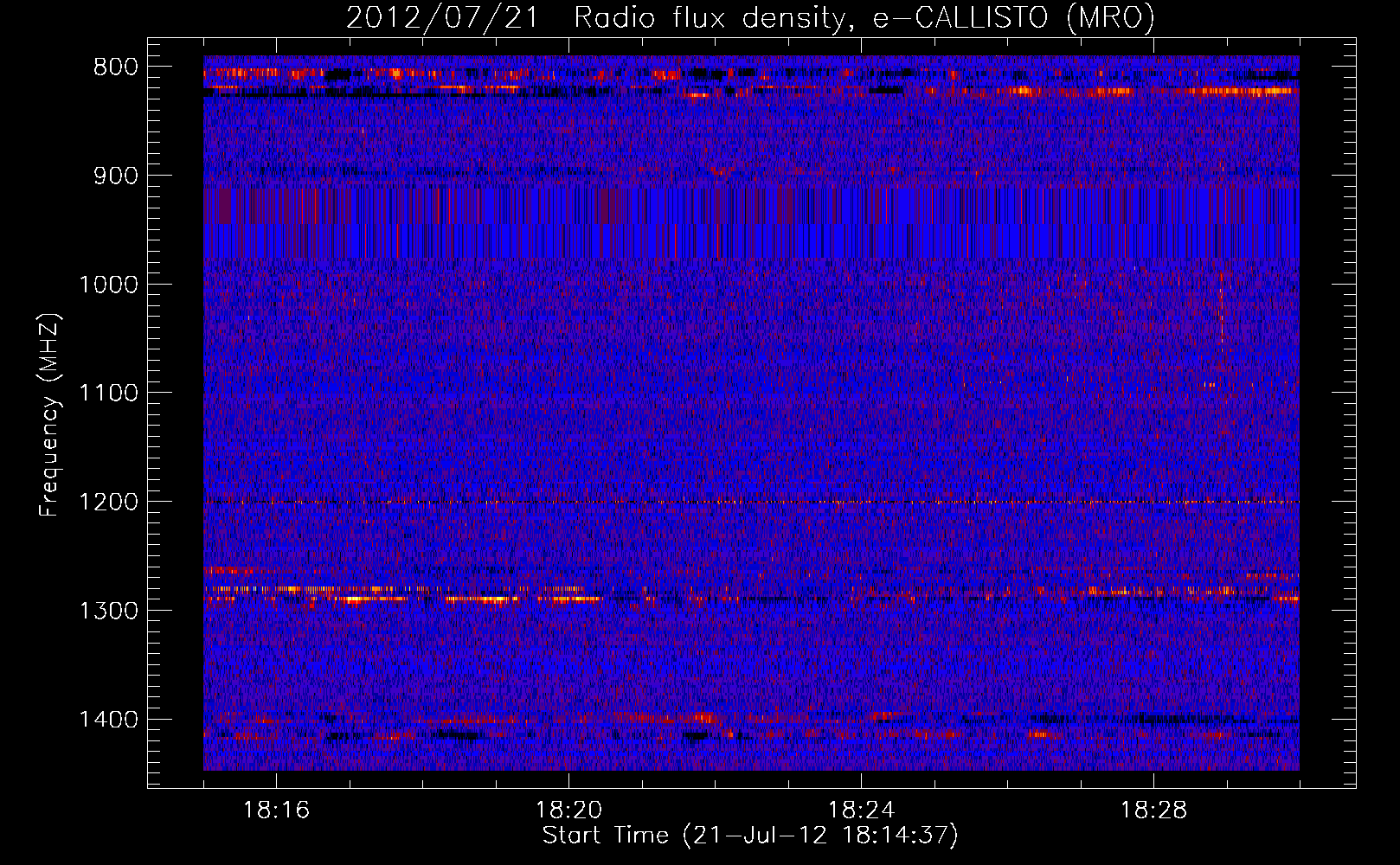
Task: Select the 800 frequency tick label
Action: (116, 67)
